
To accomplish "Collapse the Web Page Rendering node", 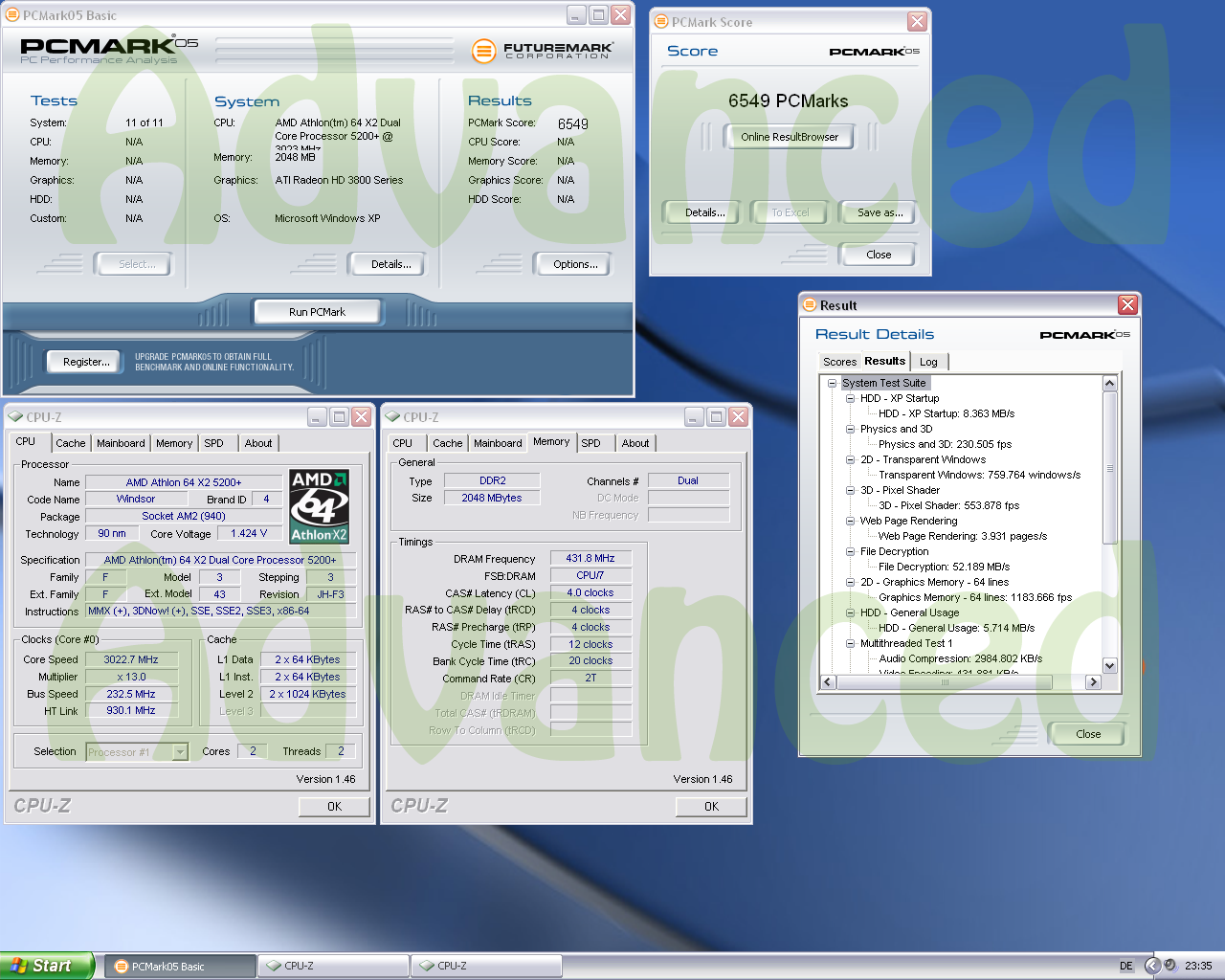I will pos(850,521).
